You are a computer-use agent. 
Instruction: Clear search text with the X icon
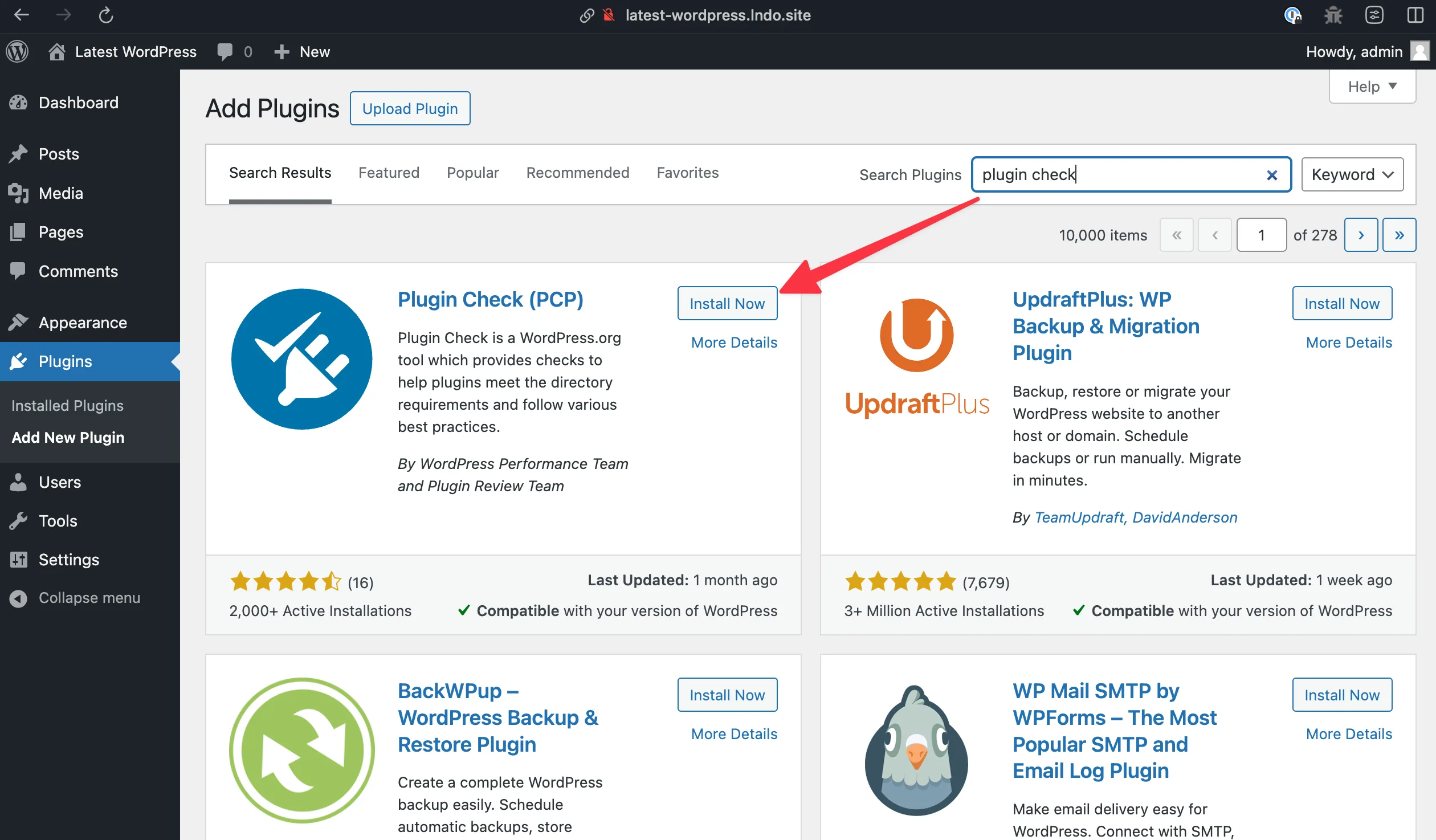click(x=1271, y=175)
